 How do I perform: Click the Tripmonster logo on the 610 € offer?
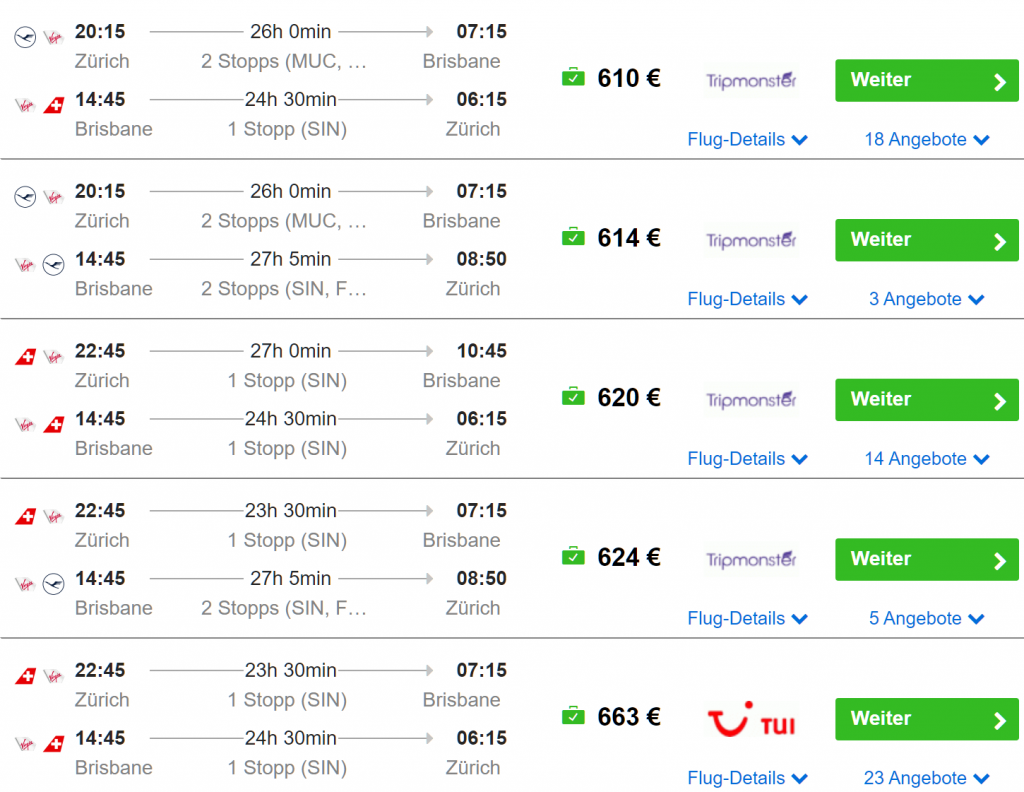751,80
